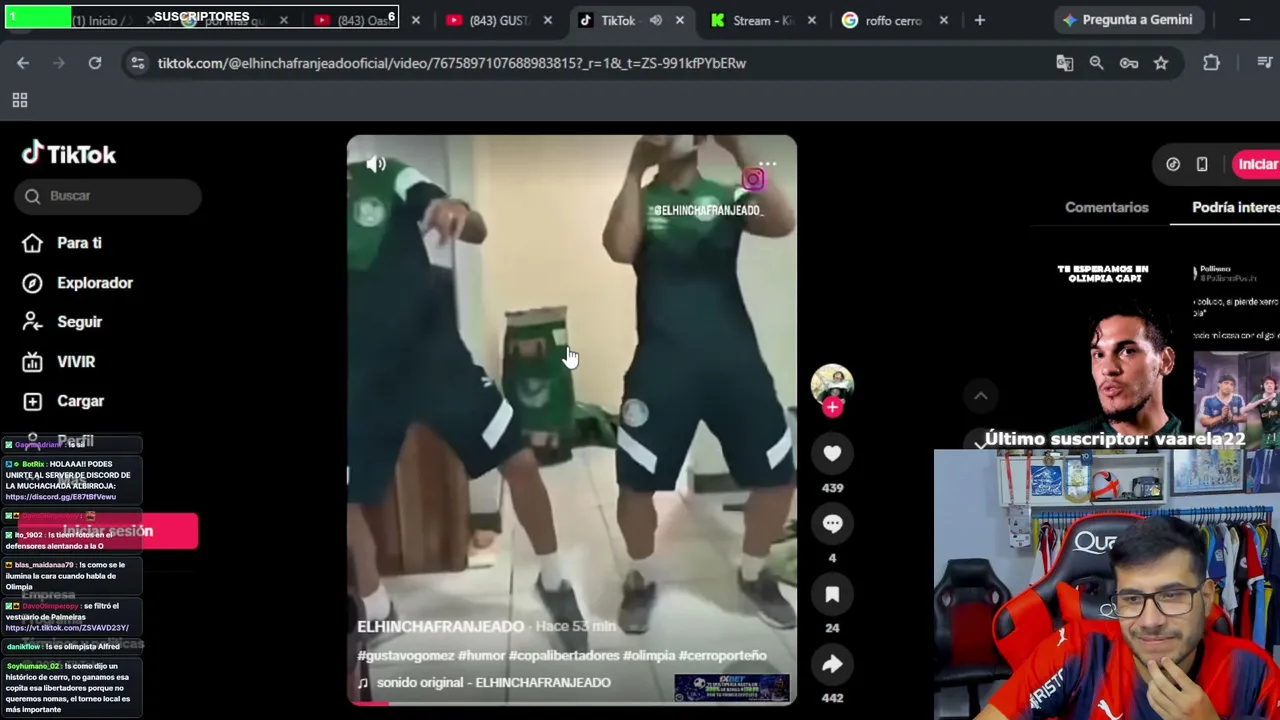Open the #cerroporteño hashtag

[722, 655]
